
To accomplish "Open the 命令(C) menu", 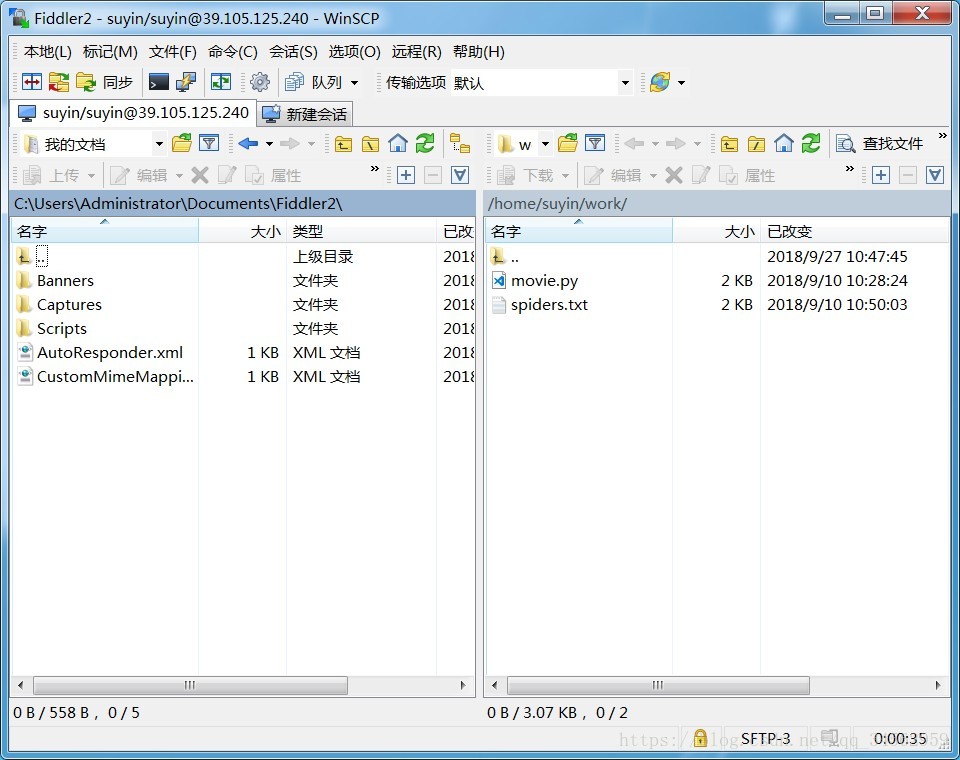I will [x=233, y=51].
